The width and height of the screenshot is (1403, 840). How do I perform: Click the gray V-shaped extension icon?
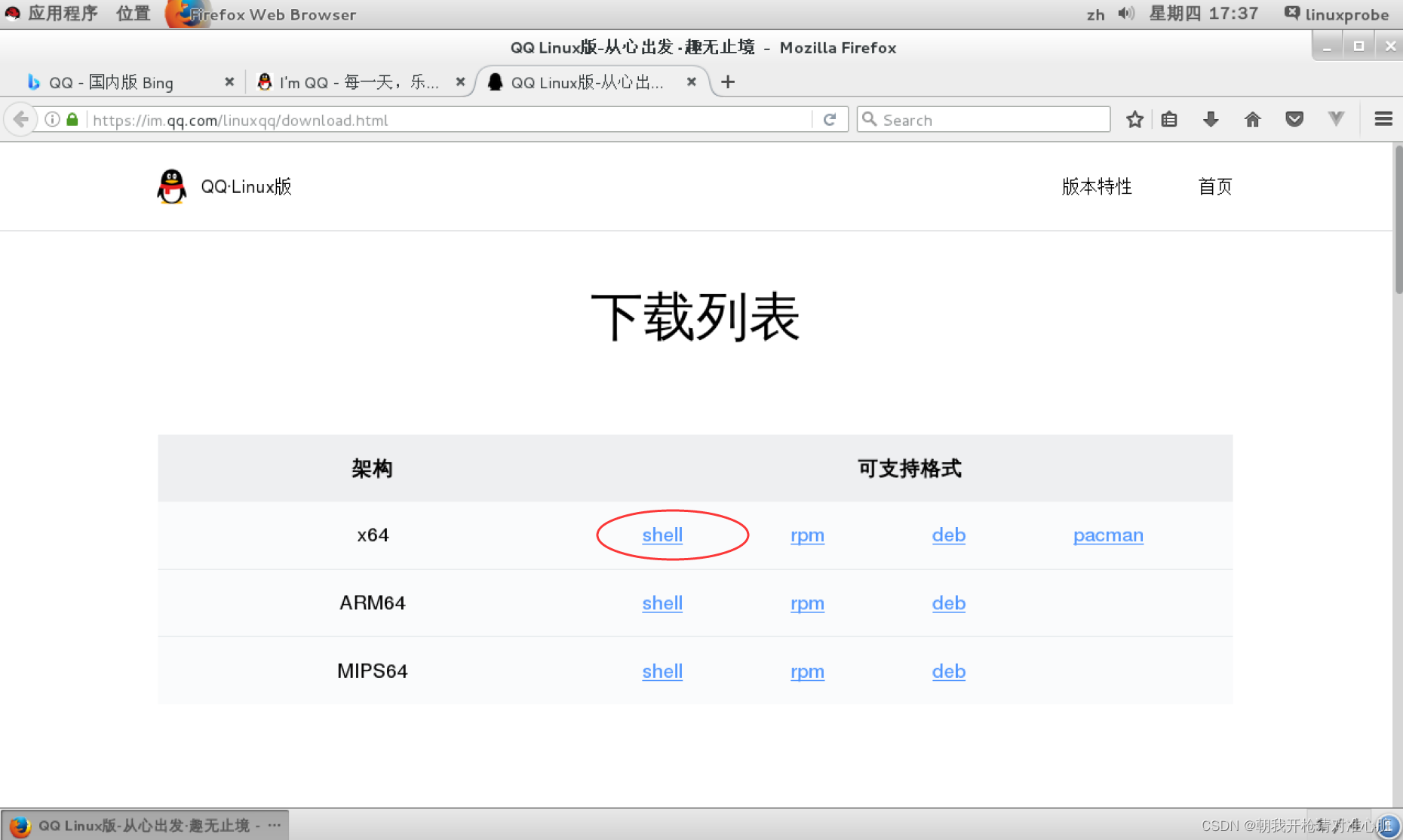coord(1336,118)
